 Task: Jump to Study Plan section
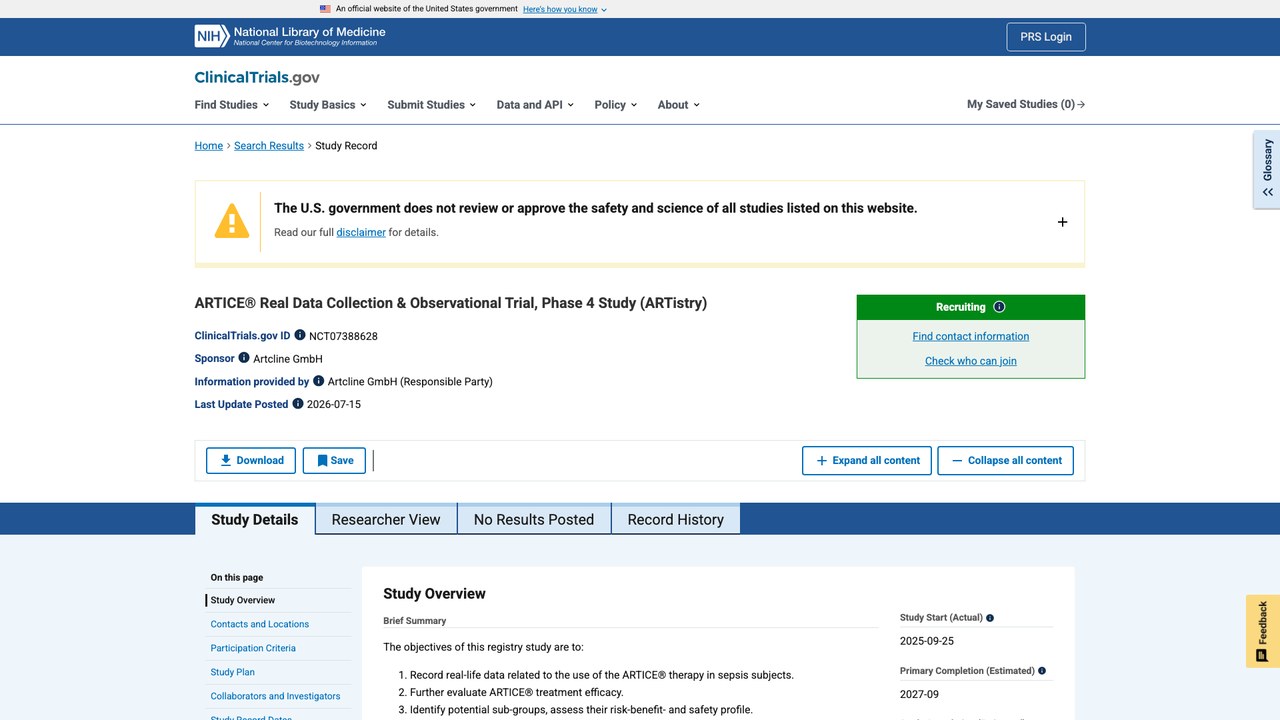click(232, 672)
